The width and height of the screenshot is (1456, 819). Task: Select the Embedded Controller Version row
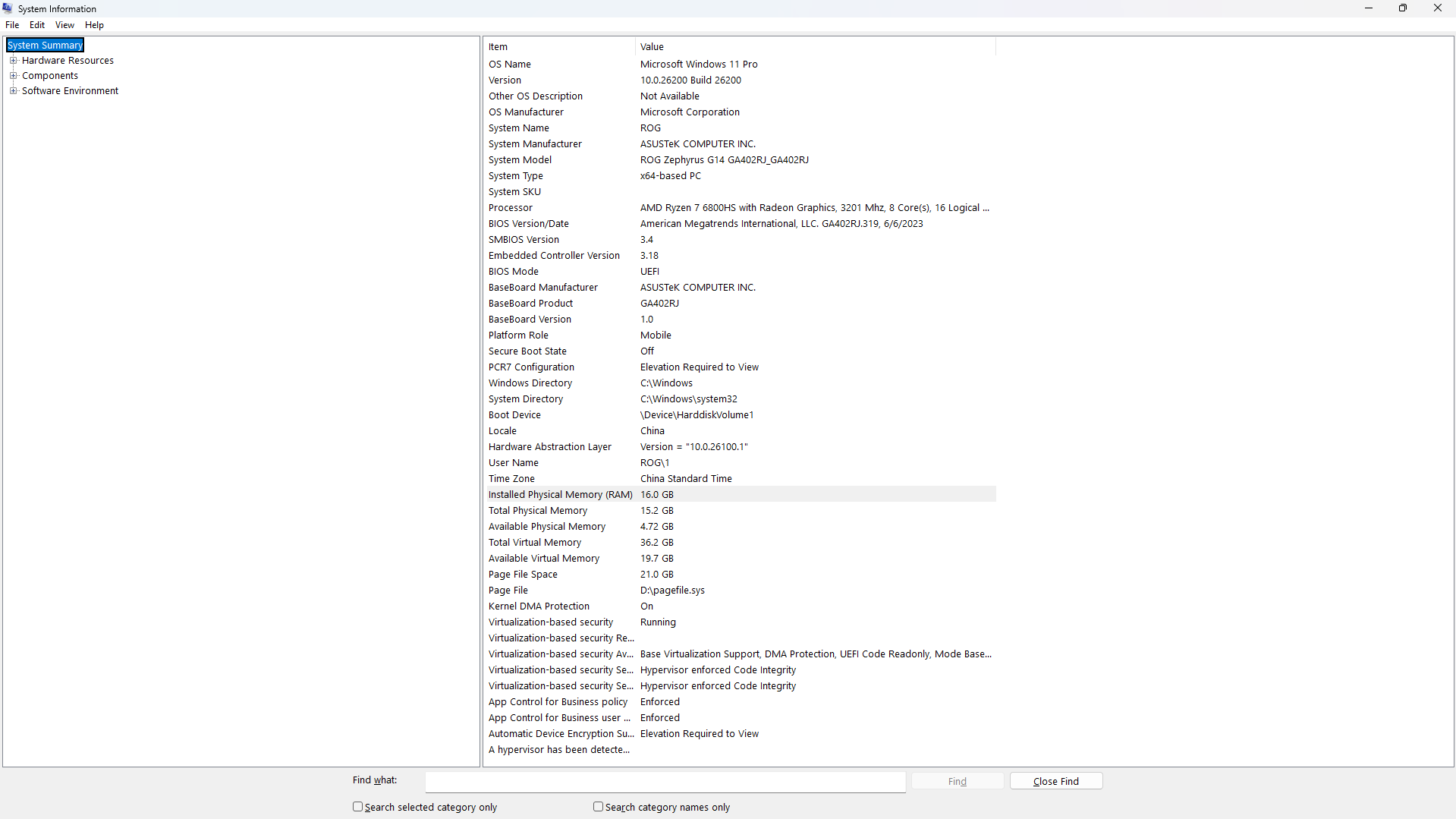point(740,256)
